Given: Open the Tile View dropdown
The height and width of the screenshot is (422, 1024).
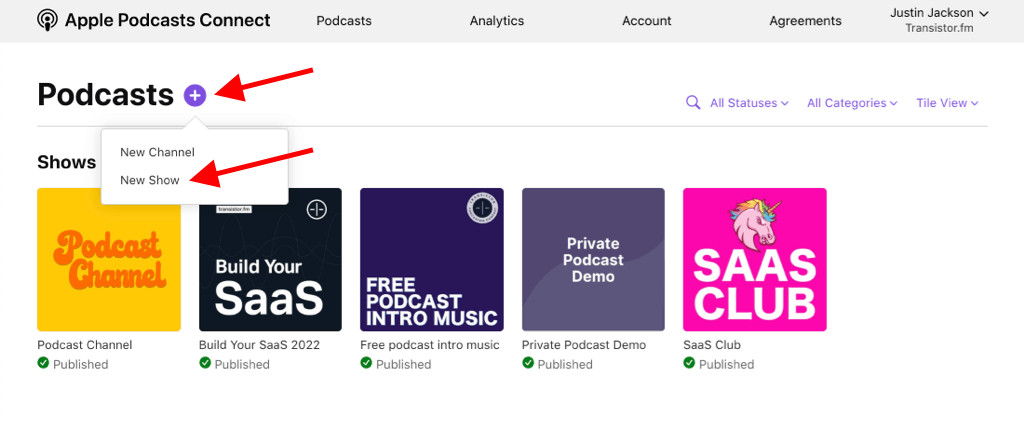Looking at the screenshot, I should point(946,103).
